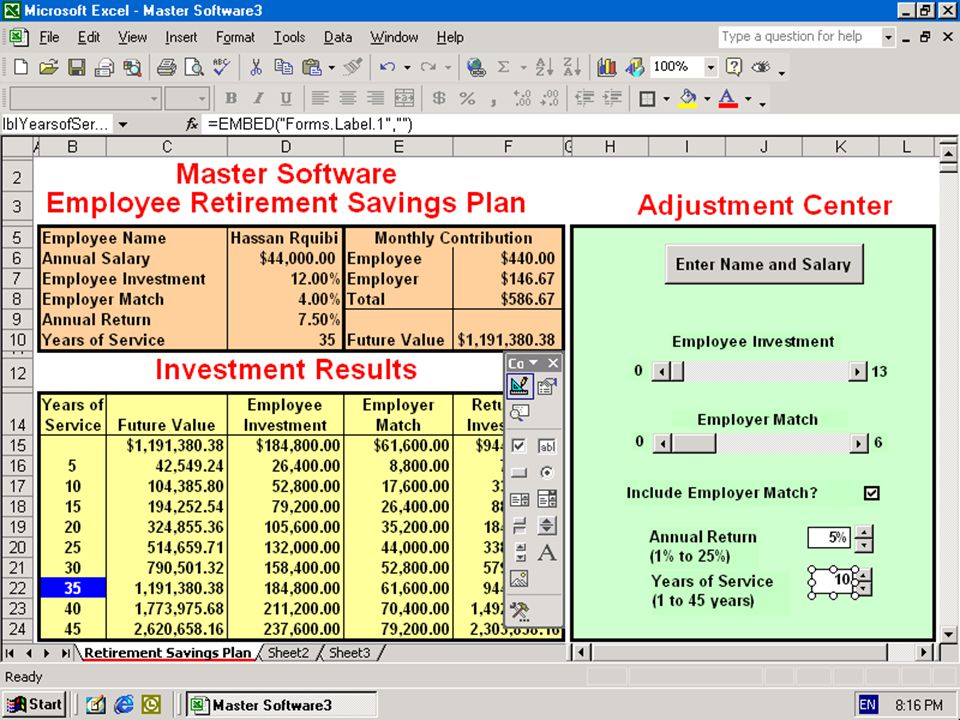The height and width of the screenshot is (720, 960).
Task: Open Properties in the Control Toolbox
Action: pos(547,386)
